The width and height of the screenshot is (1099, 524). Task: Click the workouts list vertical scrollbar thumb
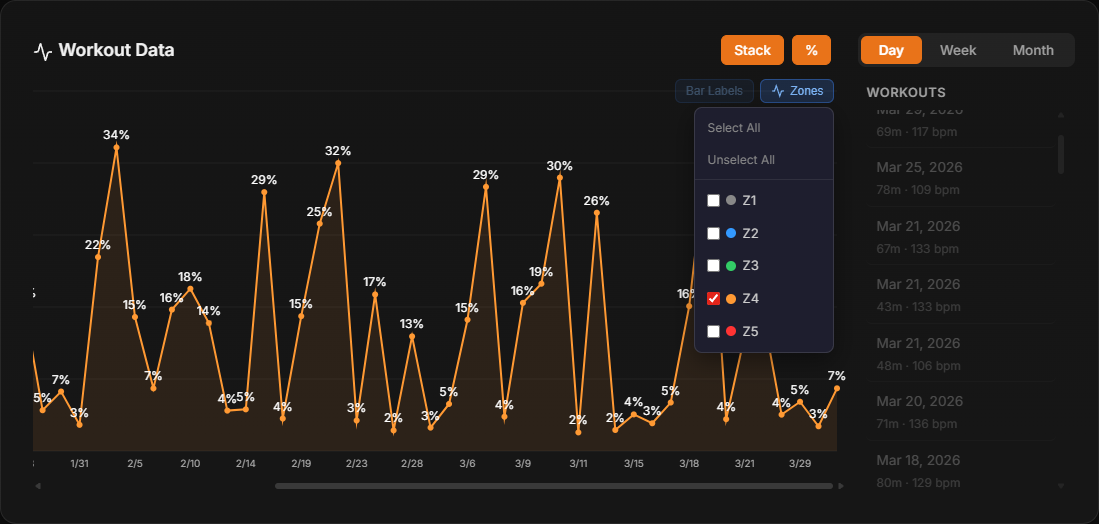click(x=1060, y=154)
